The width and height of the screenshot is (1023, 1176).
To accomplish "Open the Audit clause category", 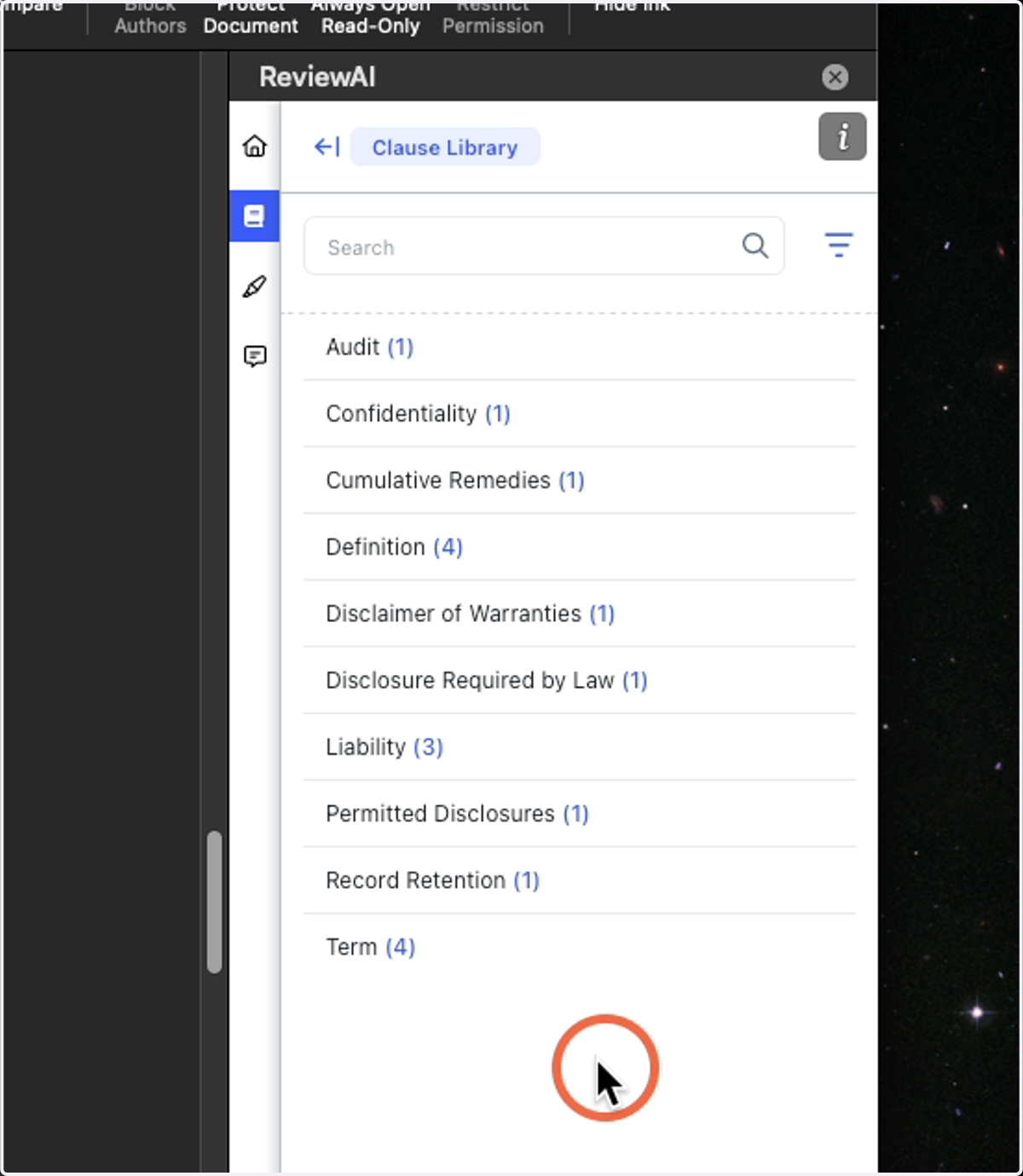I will pos(580,347).
